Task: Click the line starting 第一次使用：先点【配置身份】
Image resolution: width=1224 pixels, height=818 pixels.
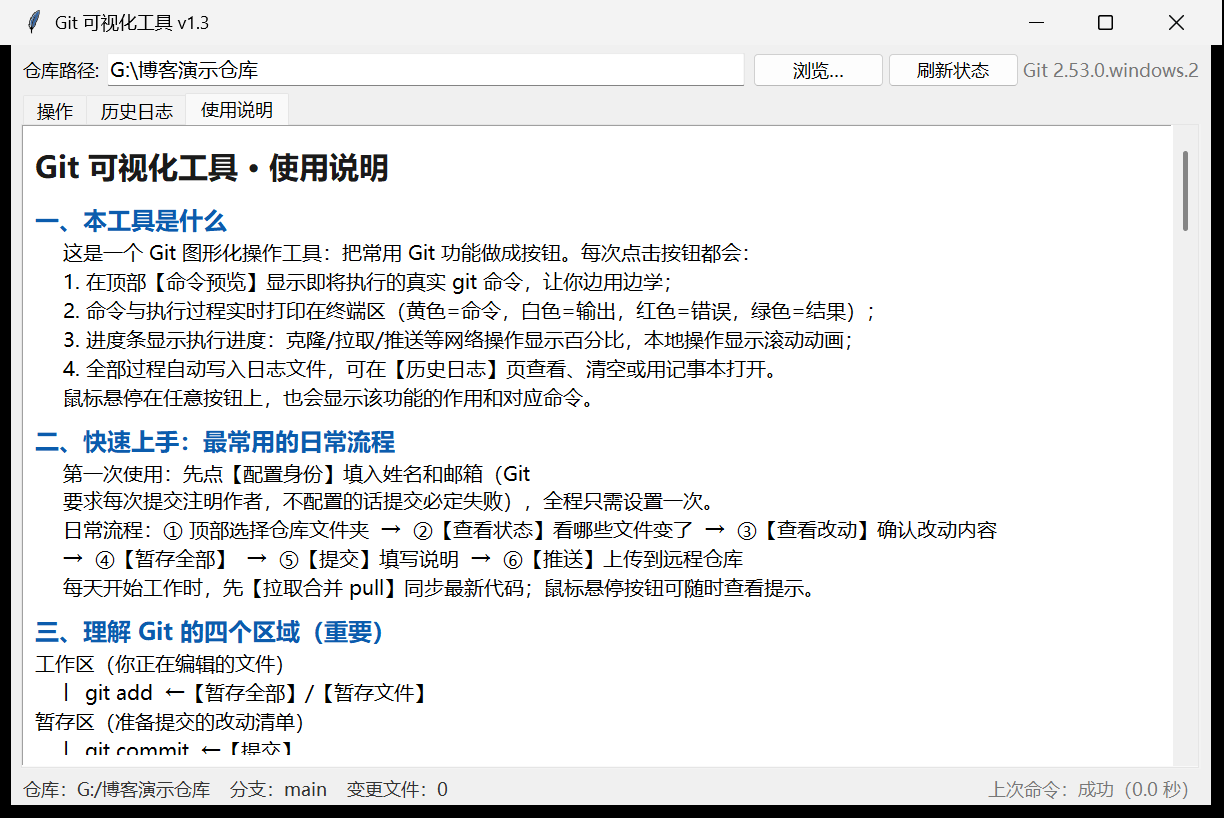Action: (x=297, y=472)
